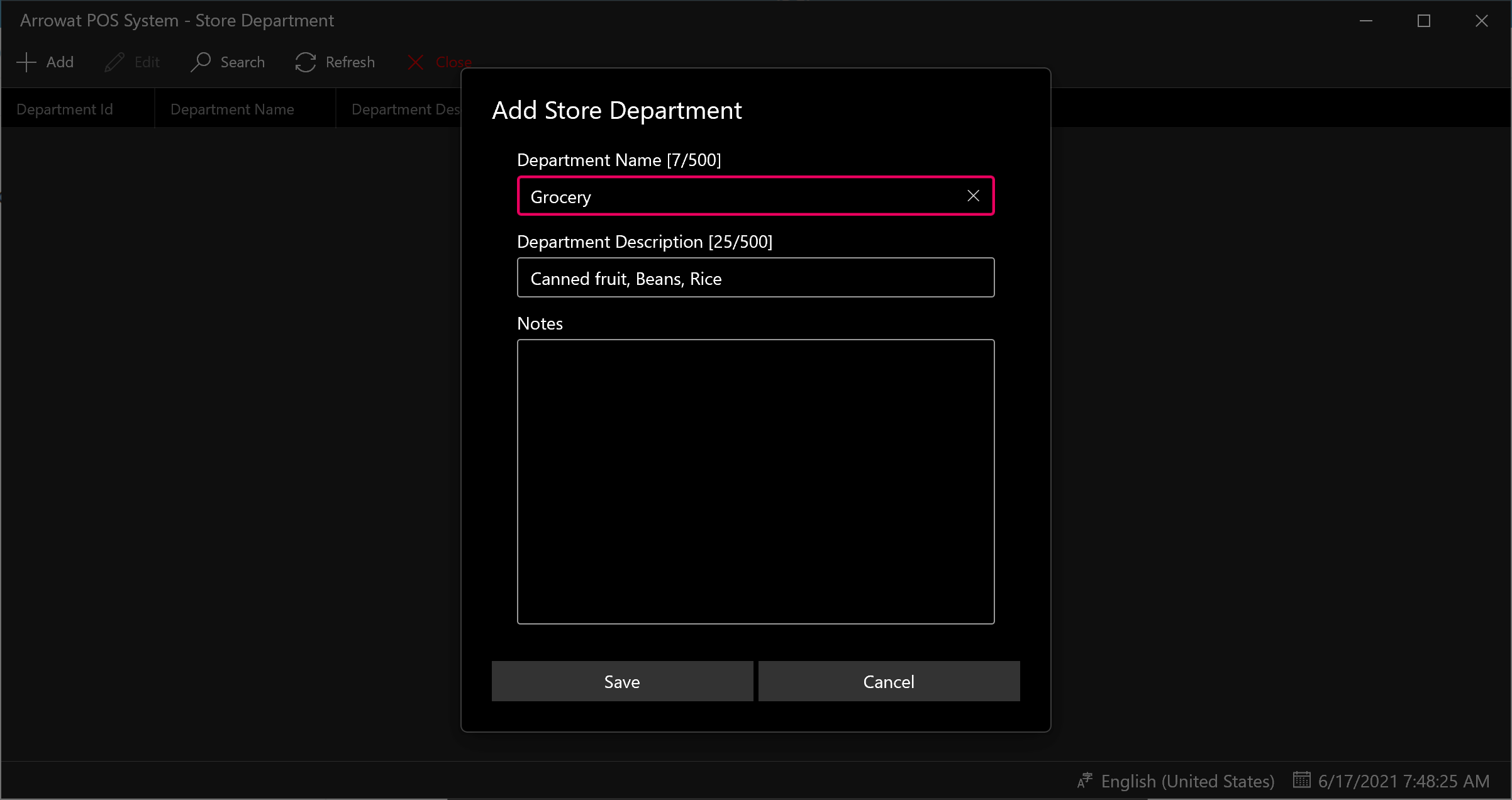Click the Refresh icon in toolbar
This screenshot has height=800, width=1512.
tap(307, 62)
